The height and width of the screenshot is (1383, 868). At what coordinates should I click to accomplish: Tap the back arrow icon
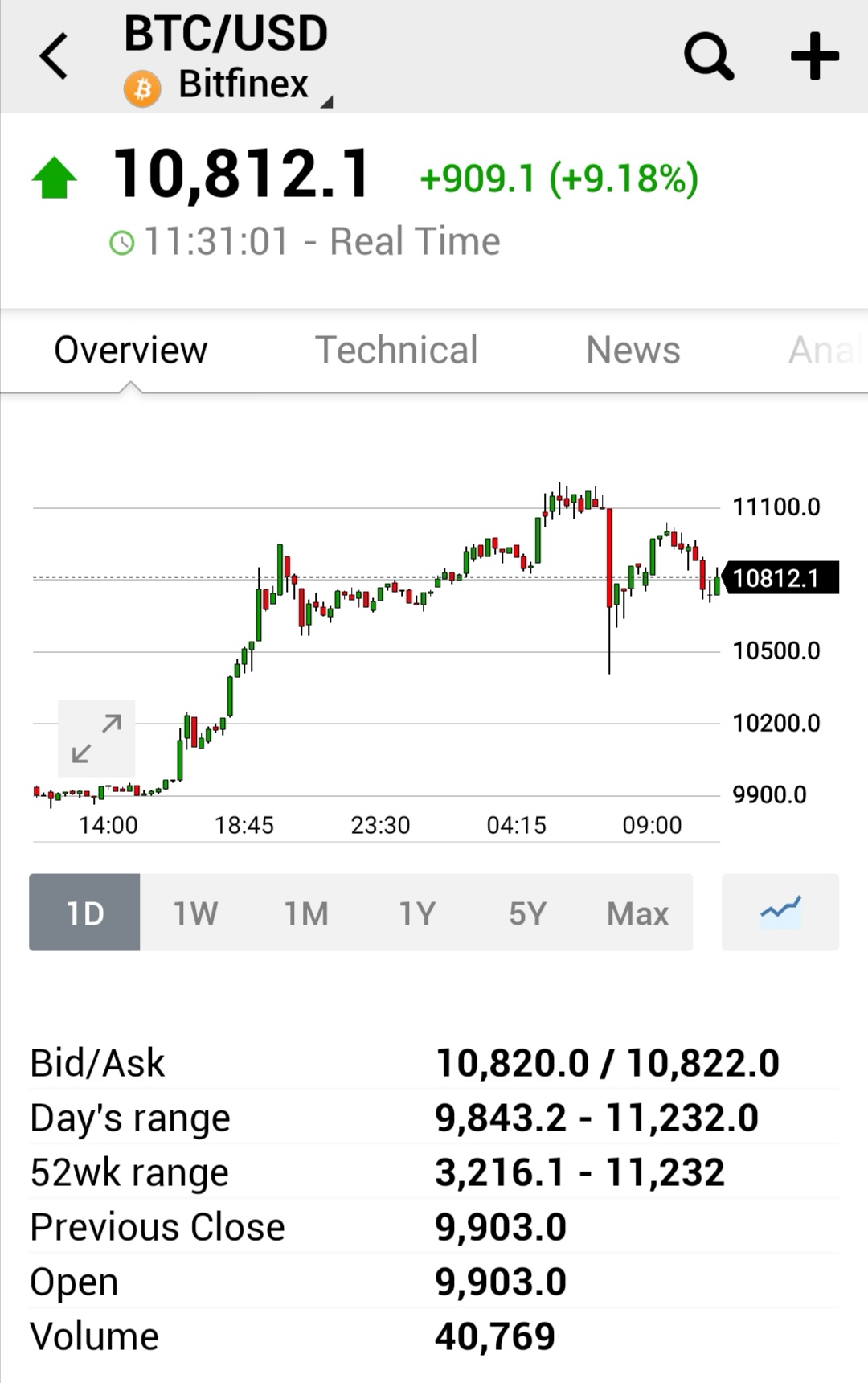pyautogui.click(x=54, y=56)
